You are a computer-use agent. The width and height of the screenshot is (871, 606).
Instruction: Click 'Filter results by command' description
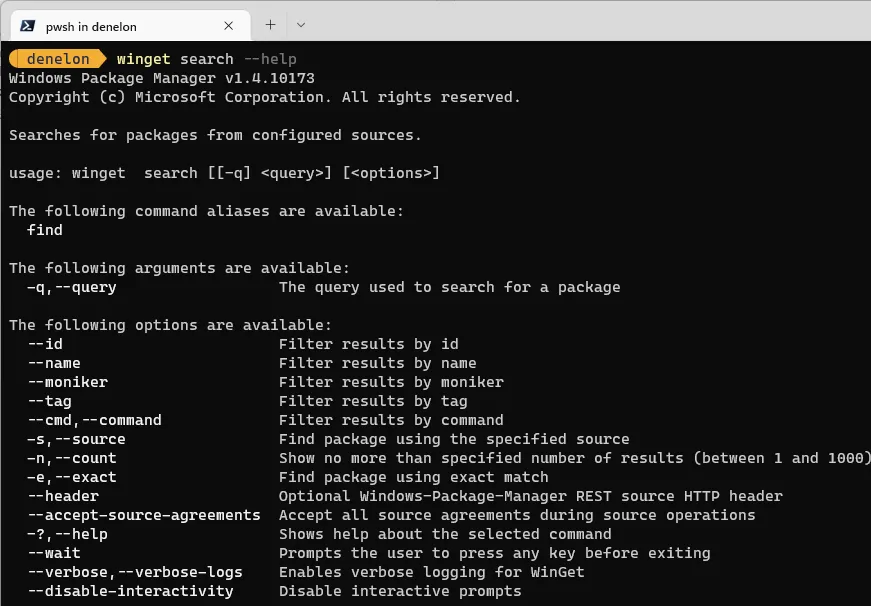coord(391,420)
